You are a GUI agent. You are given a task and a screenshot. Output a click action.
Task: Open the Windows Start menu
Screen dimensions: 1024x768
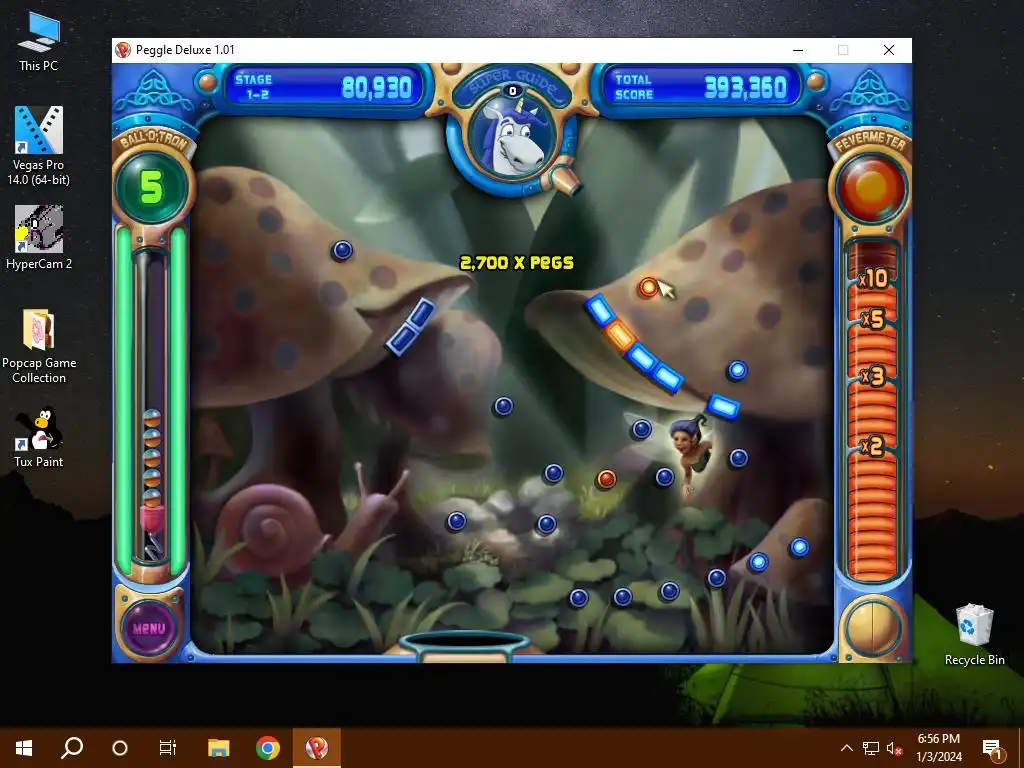pyautogui.click(x=24, y=748)
